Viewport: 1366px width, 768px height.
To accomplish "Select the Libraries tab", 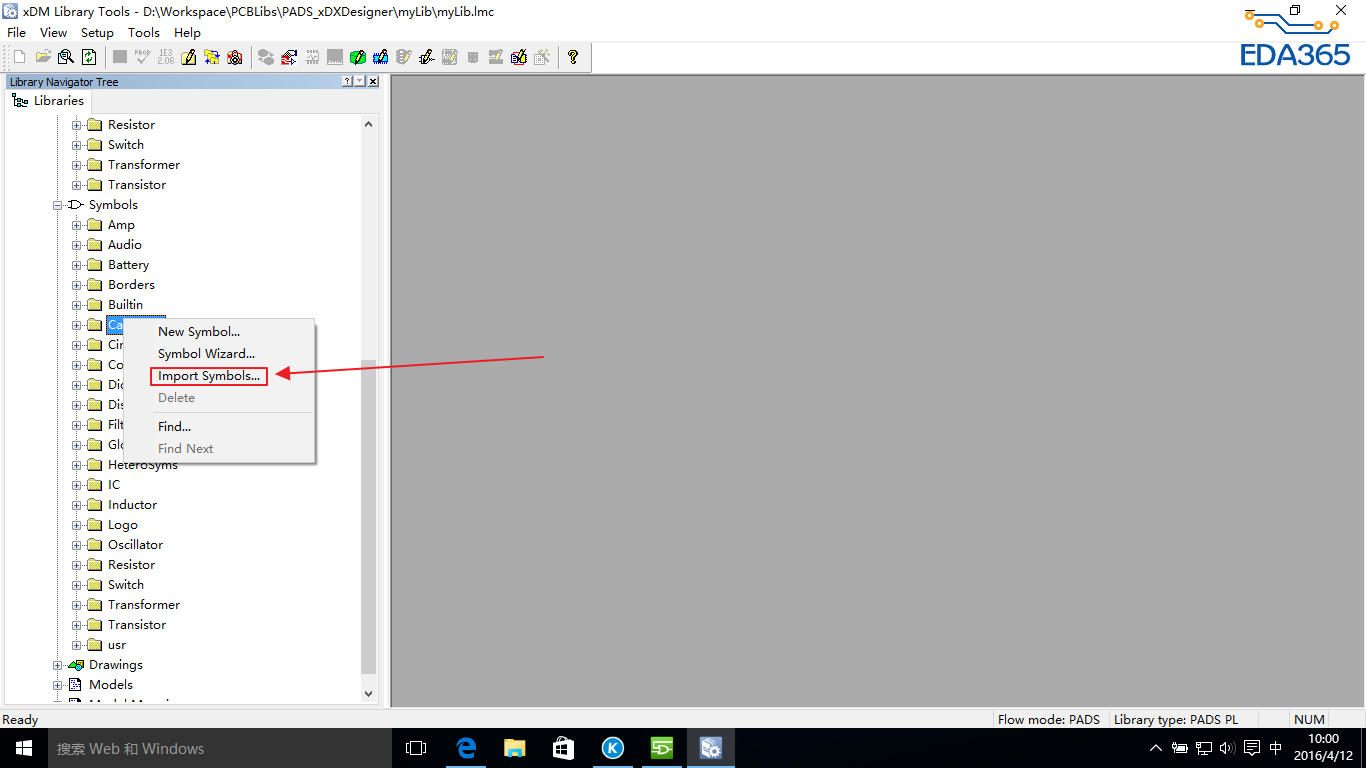I will pyautogui.click(x=48, y=101).
